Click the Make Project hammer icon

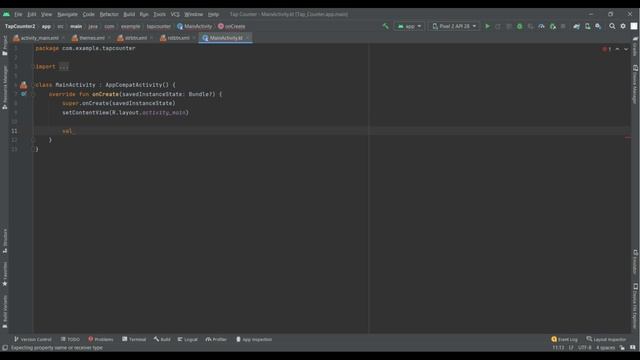(x=385, y=26)
